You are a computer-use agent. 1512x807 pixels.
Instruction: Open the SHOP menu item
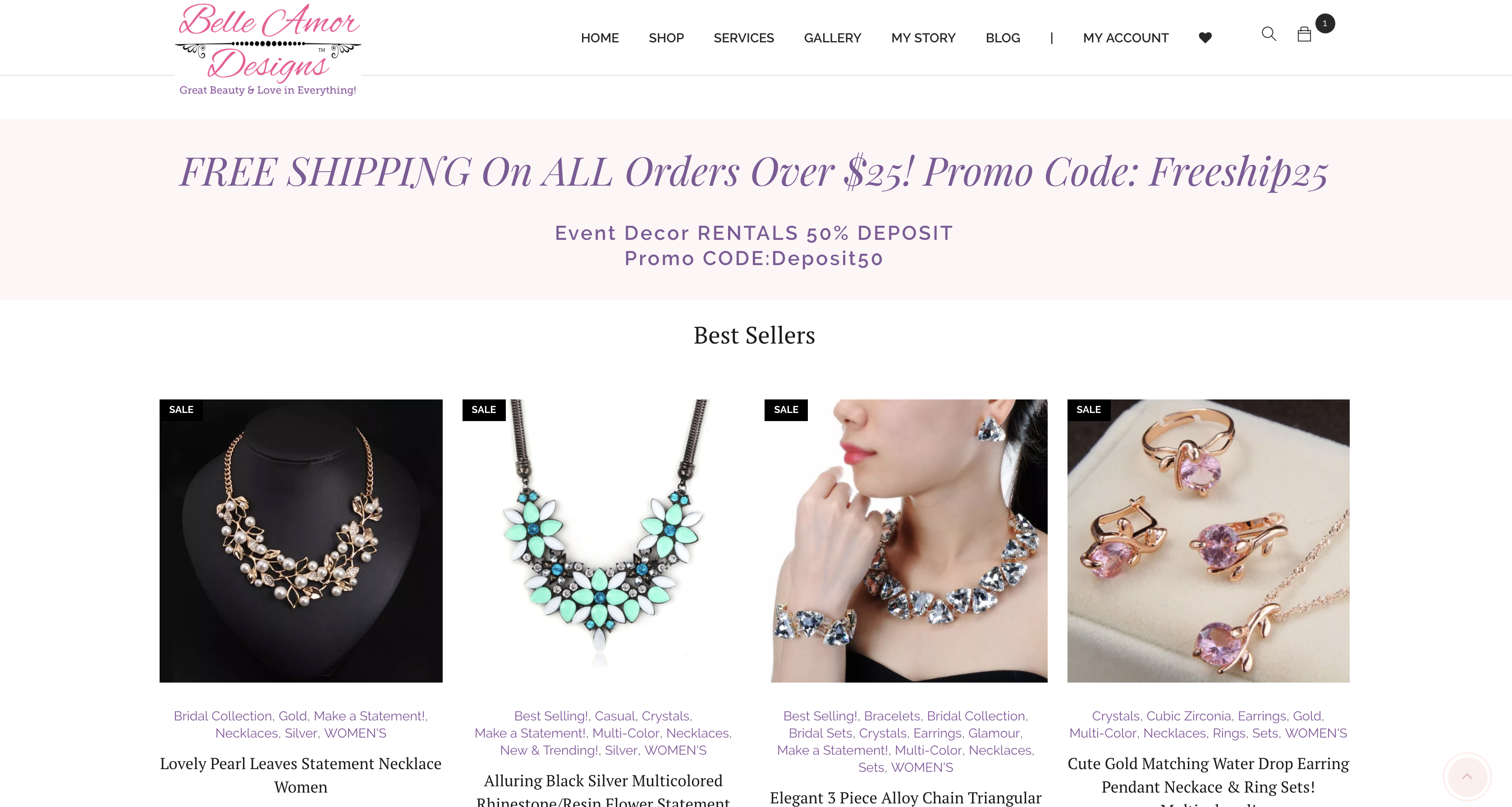pos(666,38)
